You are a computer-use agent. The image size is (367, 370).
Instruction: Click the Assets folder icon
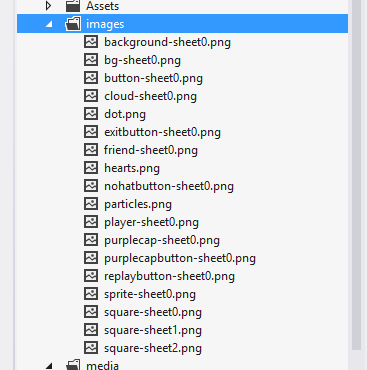click(73, 6)
